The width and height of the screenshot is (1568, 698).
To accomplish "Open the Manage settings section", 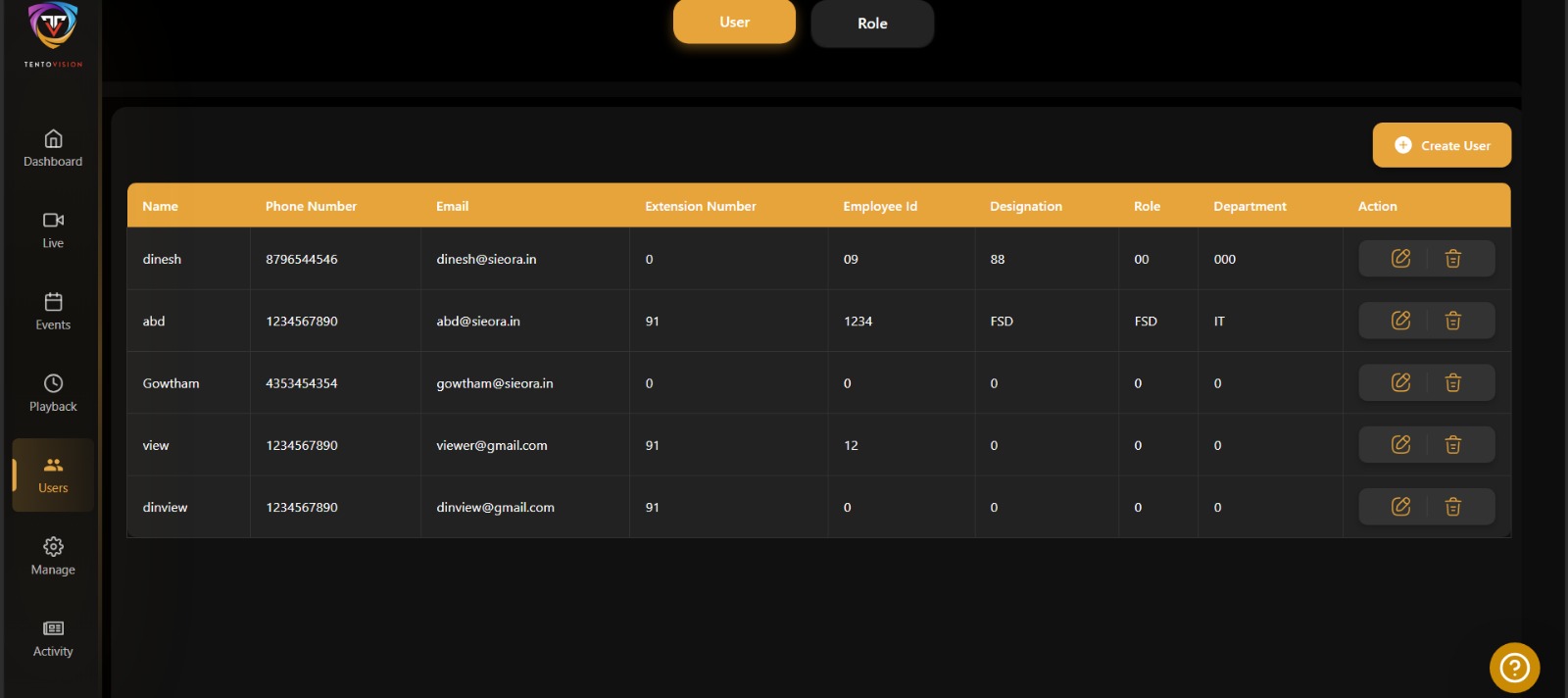I will (x=53, y=556).
